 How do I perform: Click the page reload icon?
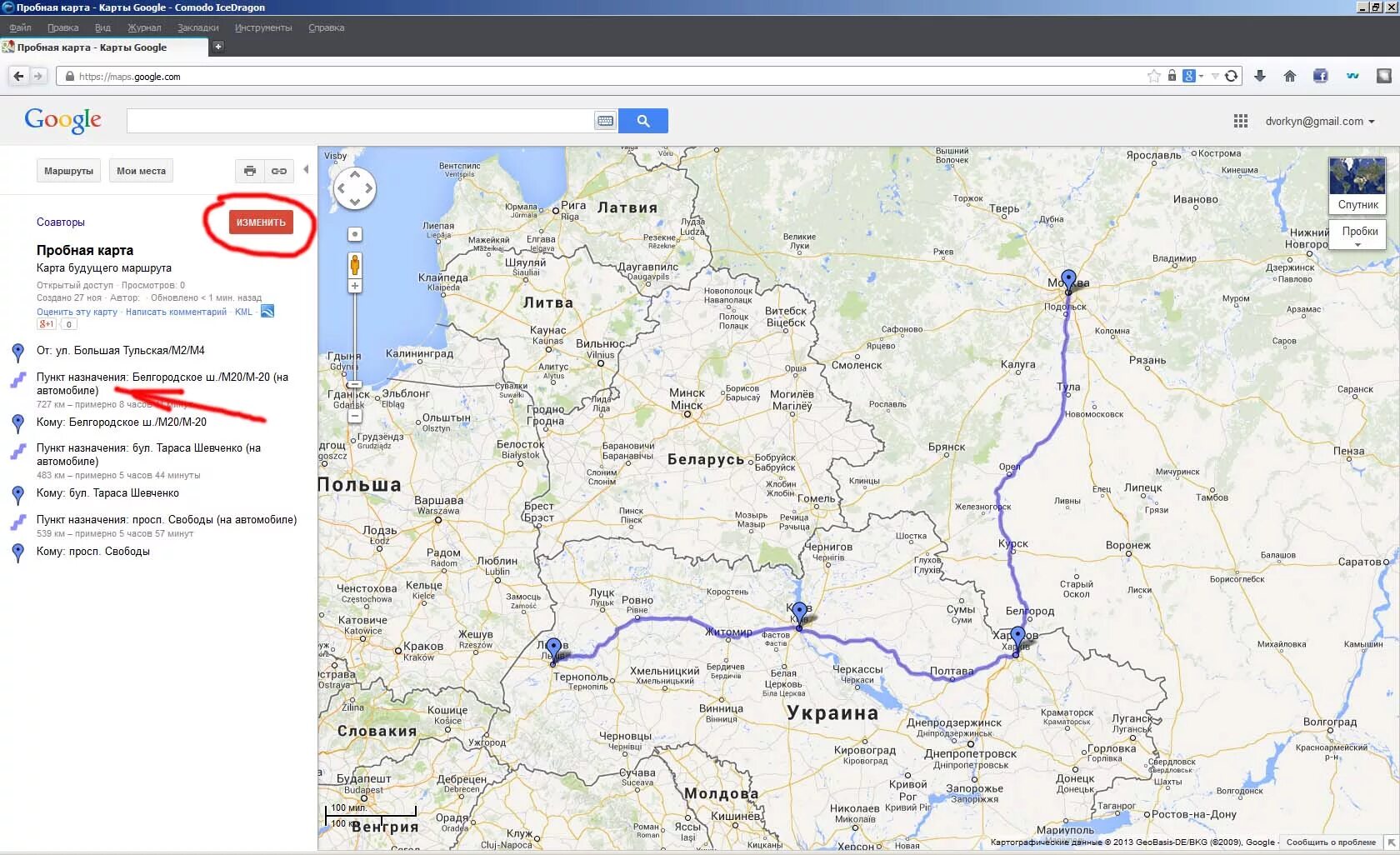coord(1231,76)
